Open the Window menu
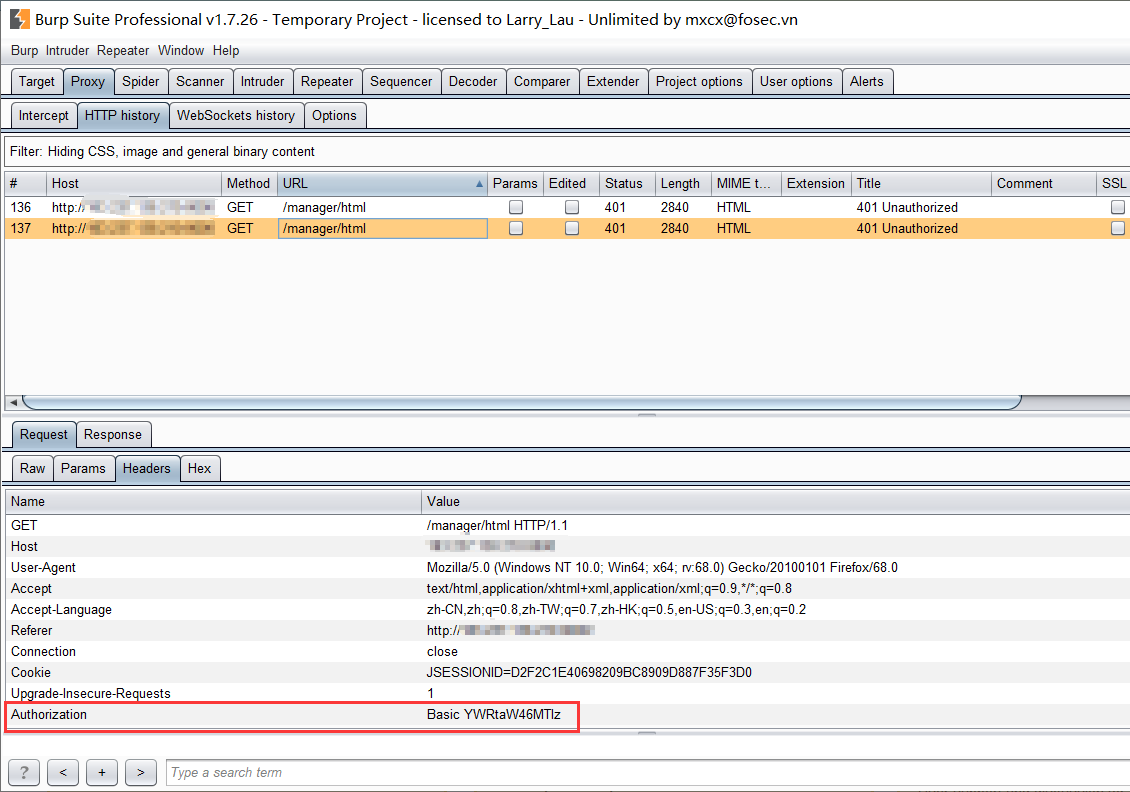The image size is (1130, 792). click(x=181, y=50)
